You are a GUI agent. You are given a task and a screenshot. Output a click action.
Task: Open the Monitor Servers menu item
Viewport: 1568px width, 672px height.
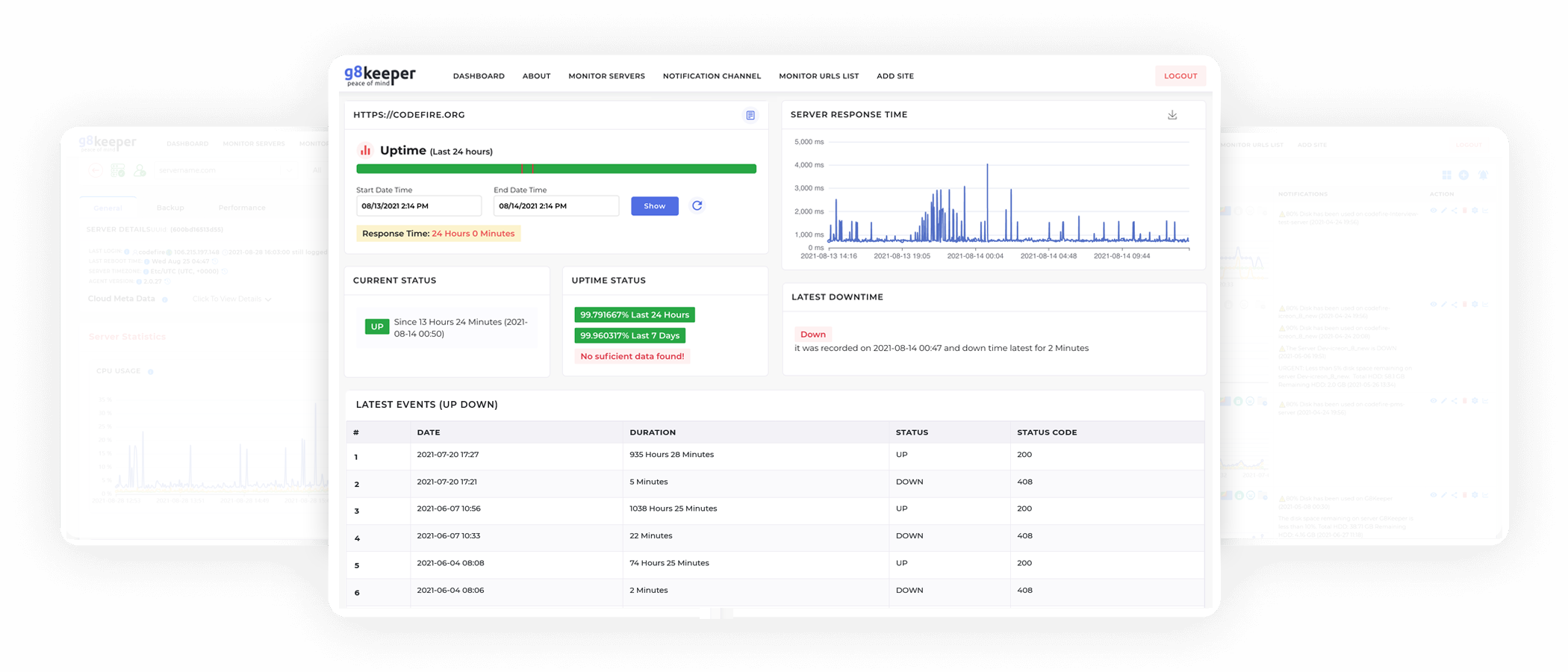(606, 76)
